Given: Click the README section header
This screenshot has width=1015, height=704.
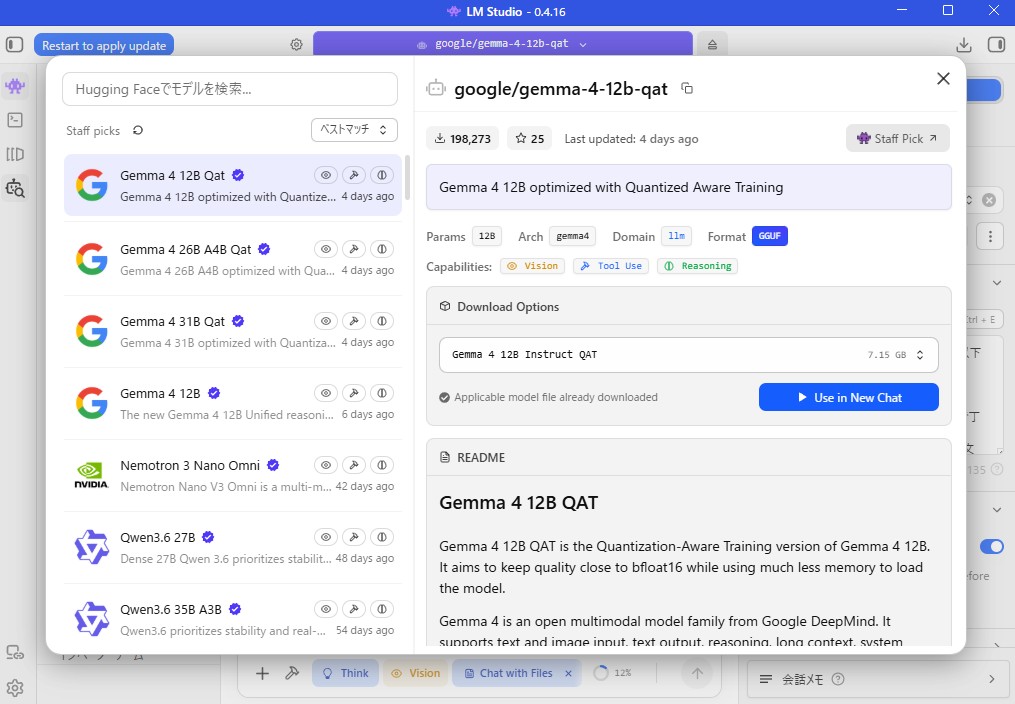Looking at the screenshot, I should (688, 457).
